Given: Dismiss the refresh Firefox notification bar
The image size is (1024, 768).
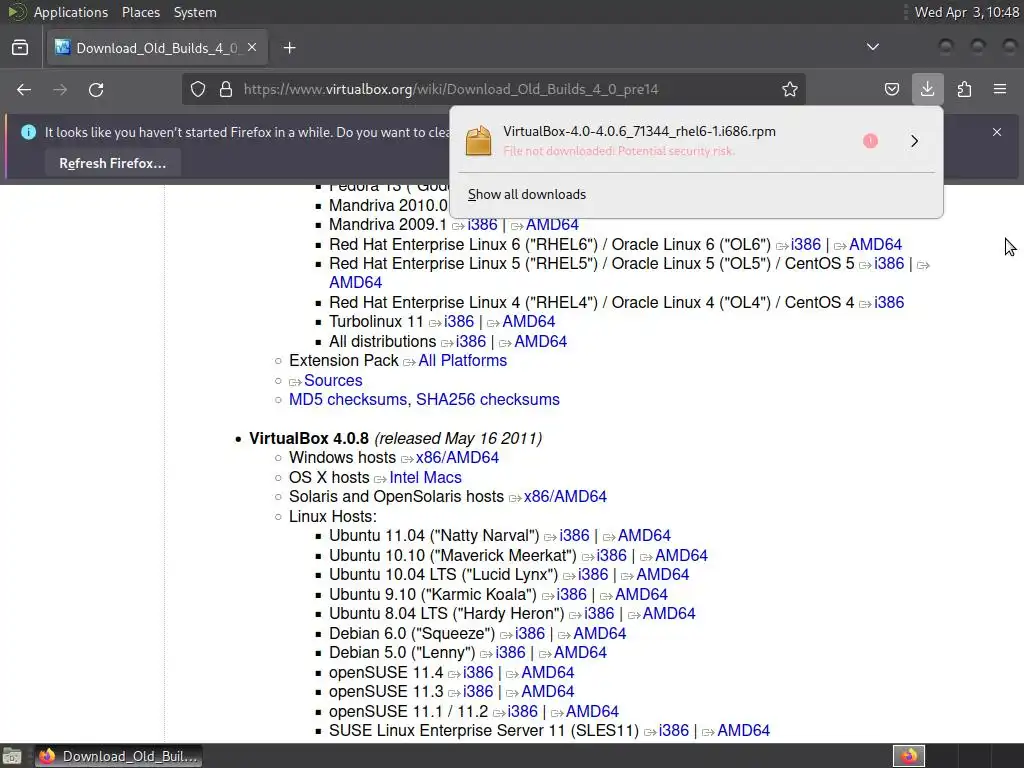Looking at the screenshot, I should pyautogui.click(x=997, y=132).
